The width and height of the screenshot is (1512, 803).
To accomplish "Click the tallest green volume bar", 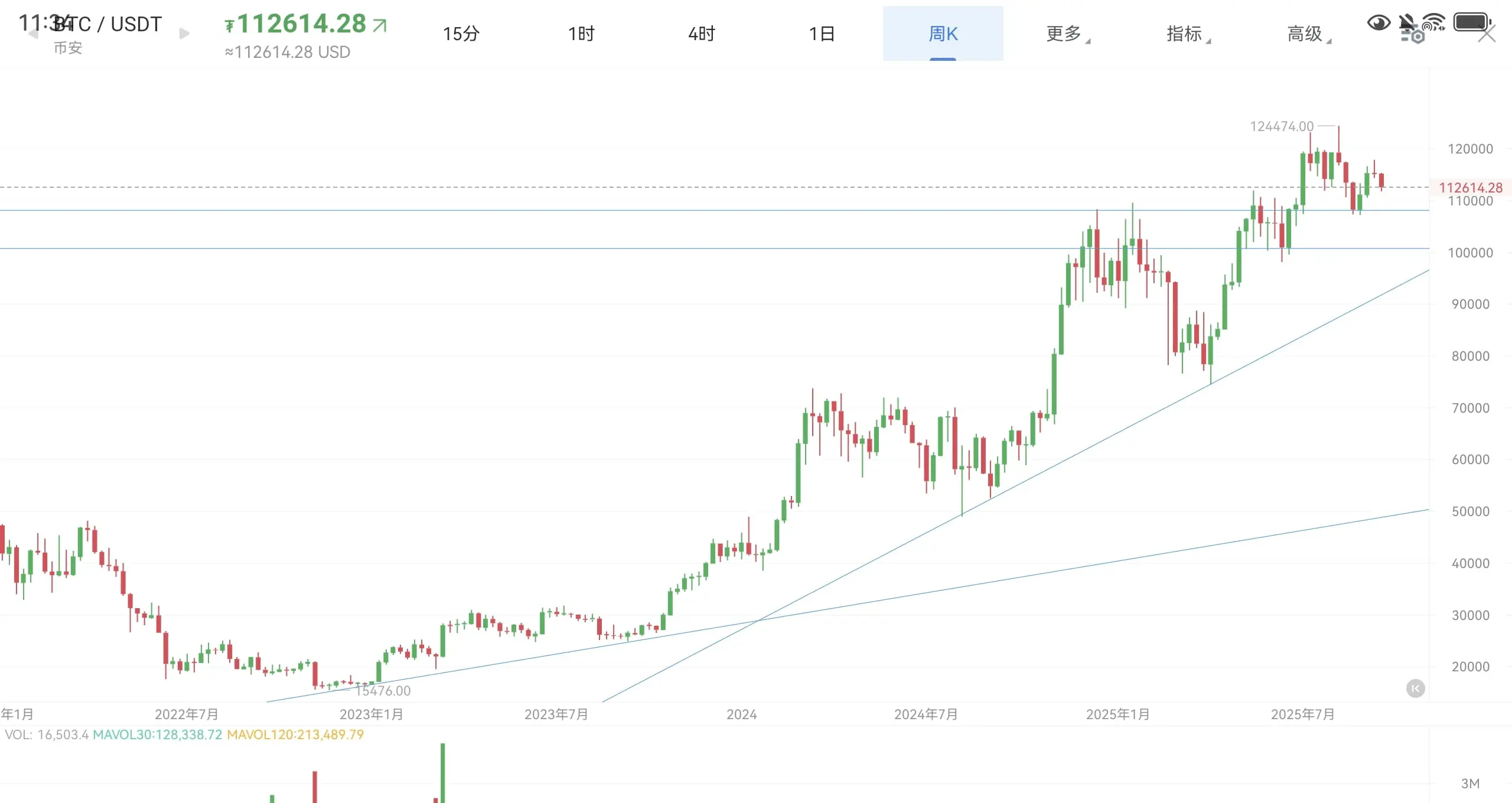I will (442, 773).
